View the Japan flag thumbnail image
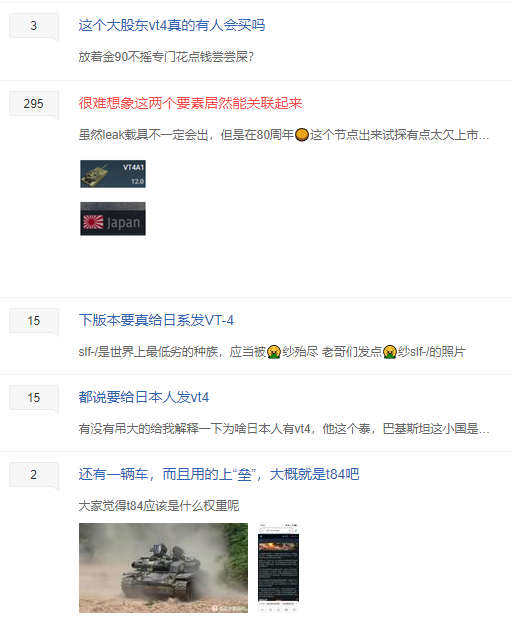Viewport: 515px width, 626px height. pyautogui.click(x=113, y=218)
